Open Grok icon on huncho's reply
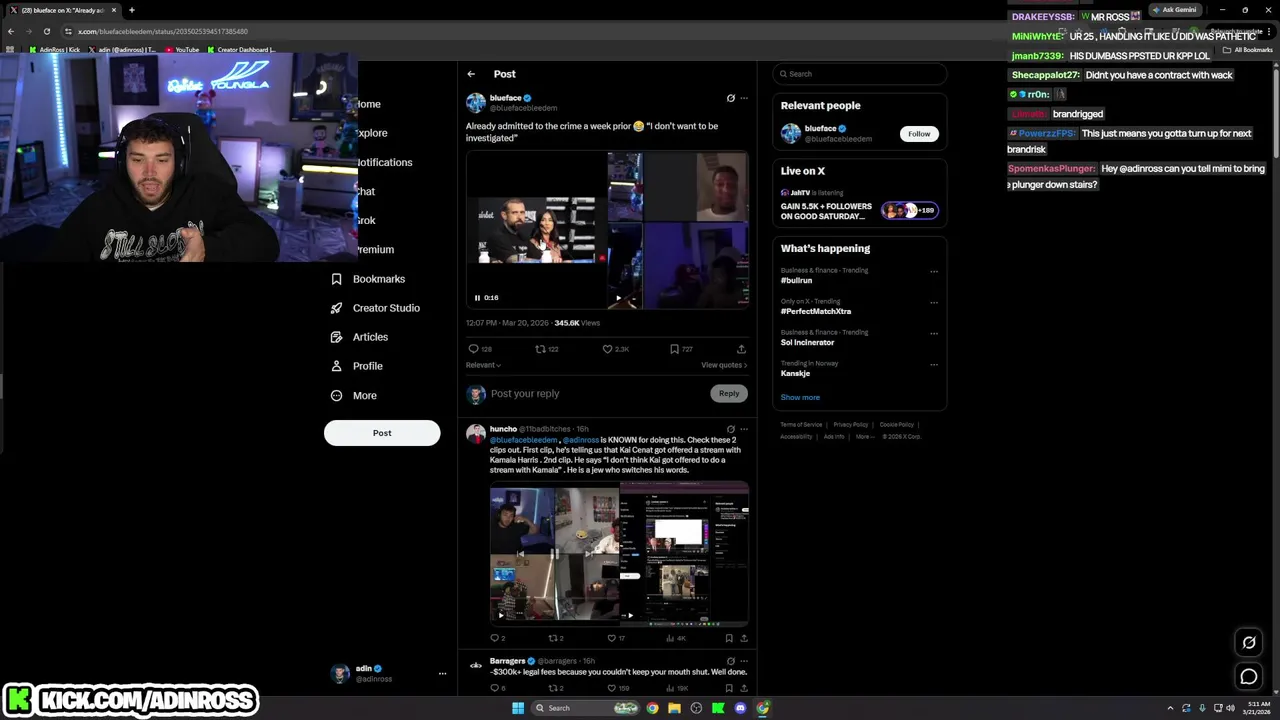This screenshot has height=720, width=1280. pyautogui.click(x=730, y=429)
